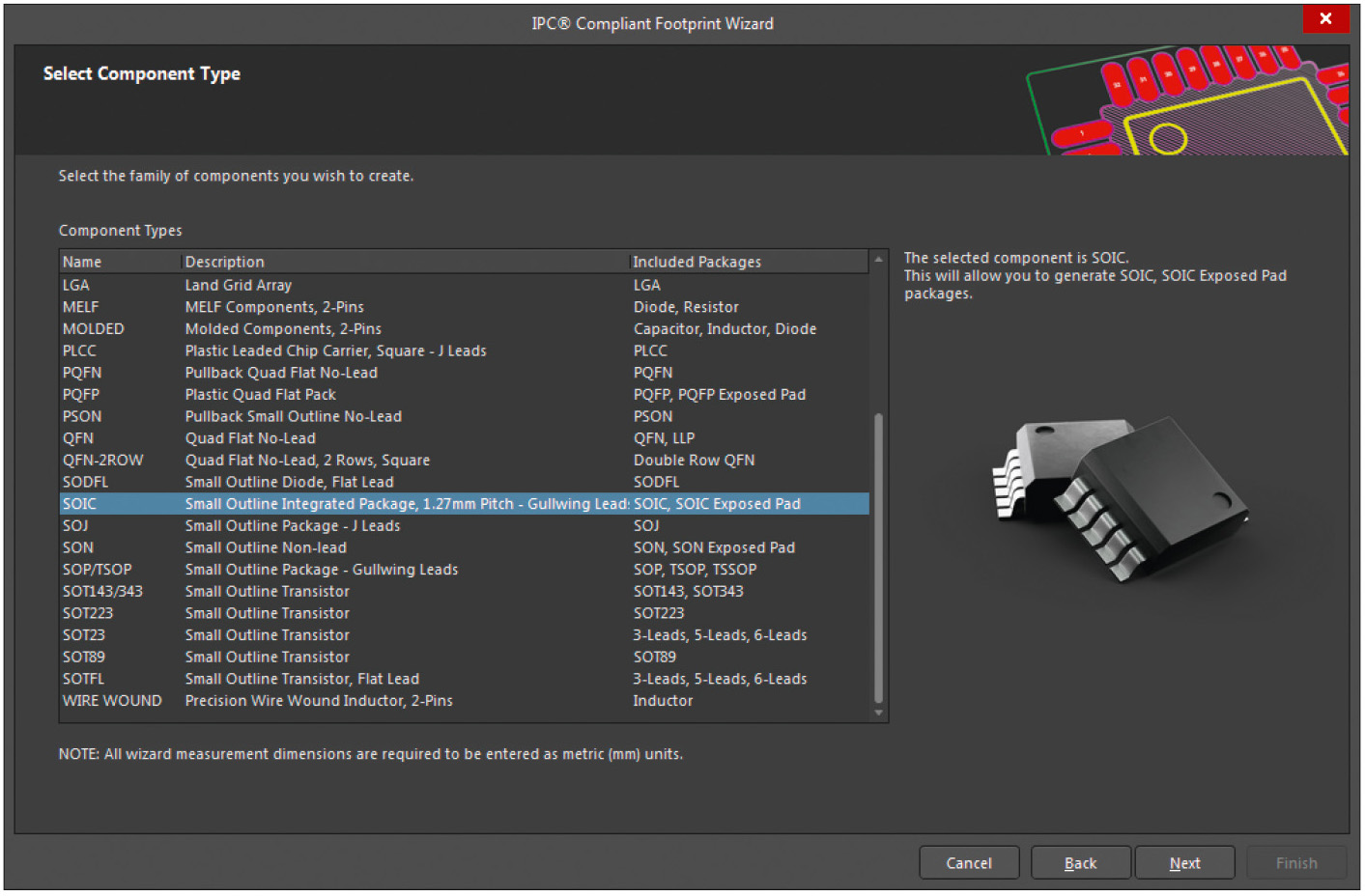Click 'SOT143, SOT343' packages cell
This screenshot has height=896, width=1365.
click(688, 592)
